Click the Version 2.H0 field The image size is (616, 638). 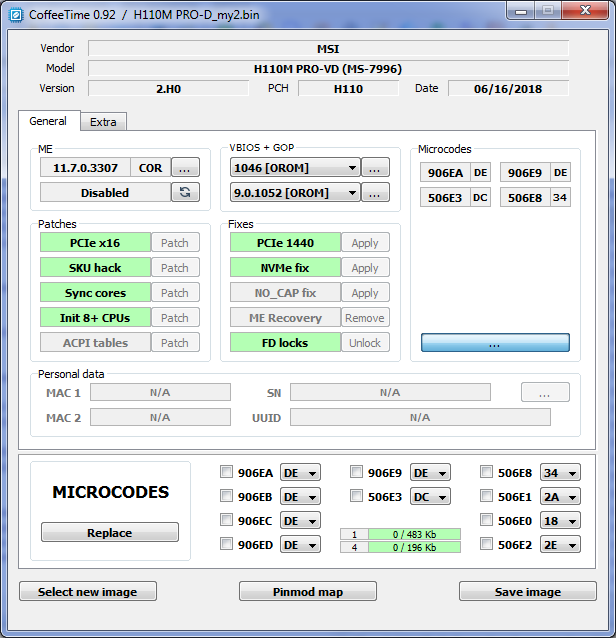click(168, 88)
